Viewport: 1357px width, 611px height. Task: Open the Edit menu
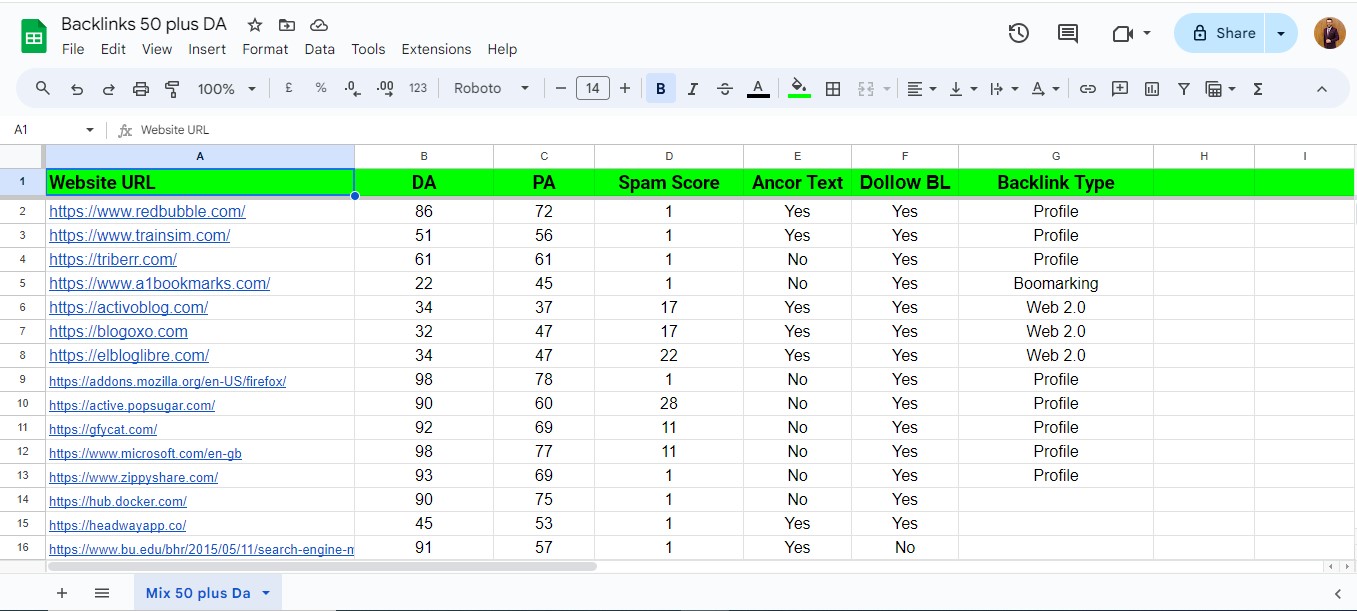click(x=113, y=49)
